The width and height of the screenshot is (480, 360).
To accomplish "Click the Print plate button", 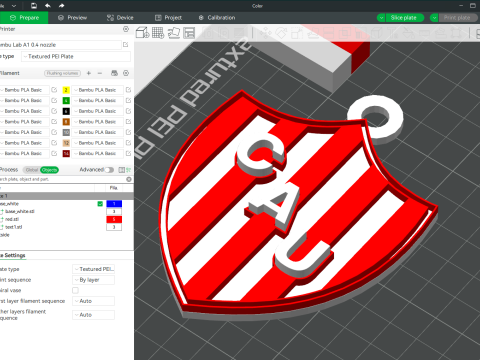I will (459, 18).
